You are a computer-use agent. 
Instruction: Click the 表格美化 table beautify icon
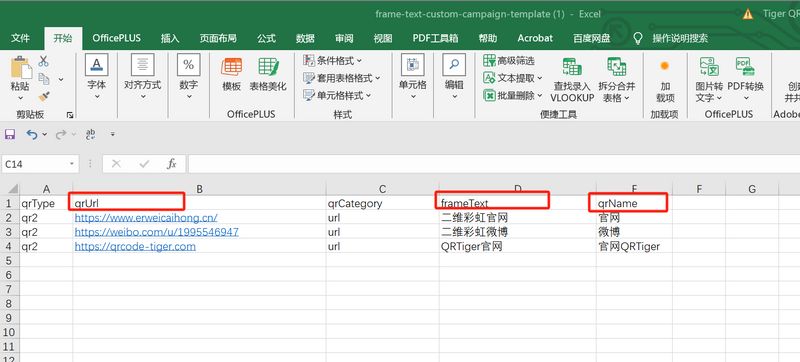click(x=268, y=67)
